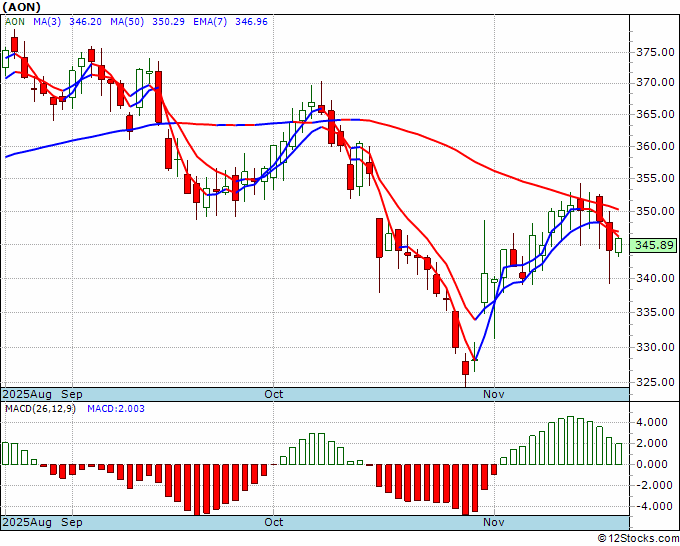Click the EMA(7) value 346.96

(251, 22)
